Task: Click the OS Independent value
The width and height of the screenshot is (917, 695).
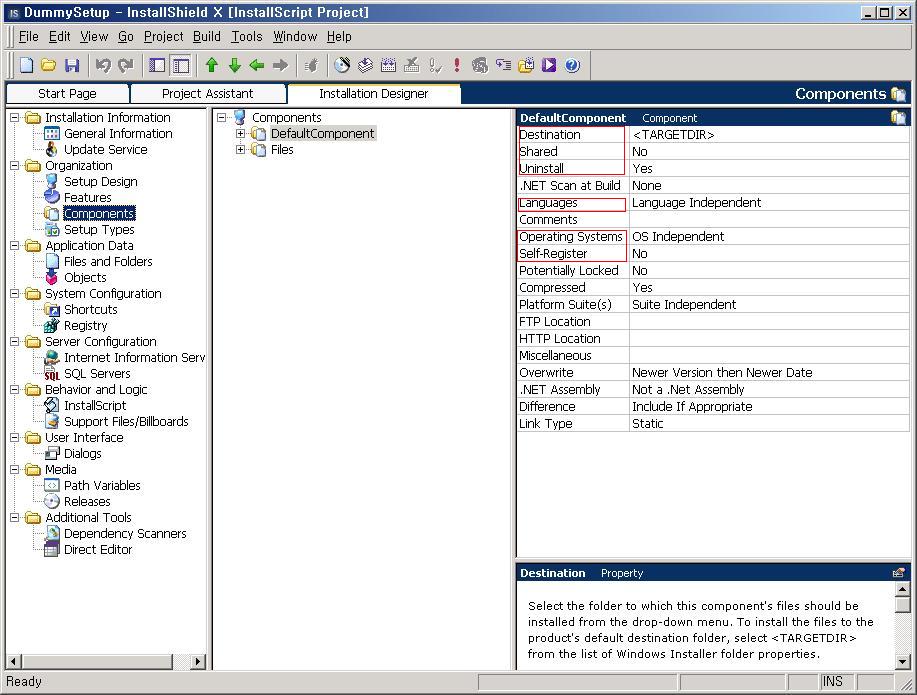Action: (678, 236)
